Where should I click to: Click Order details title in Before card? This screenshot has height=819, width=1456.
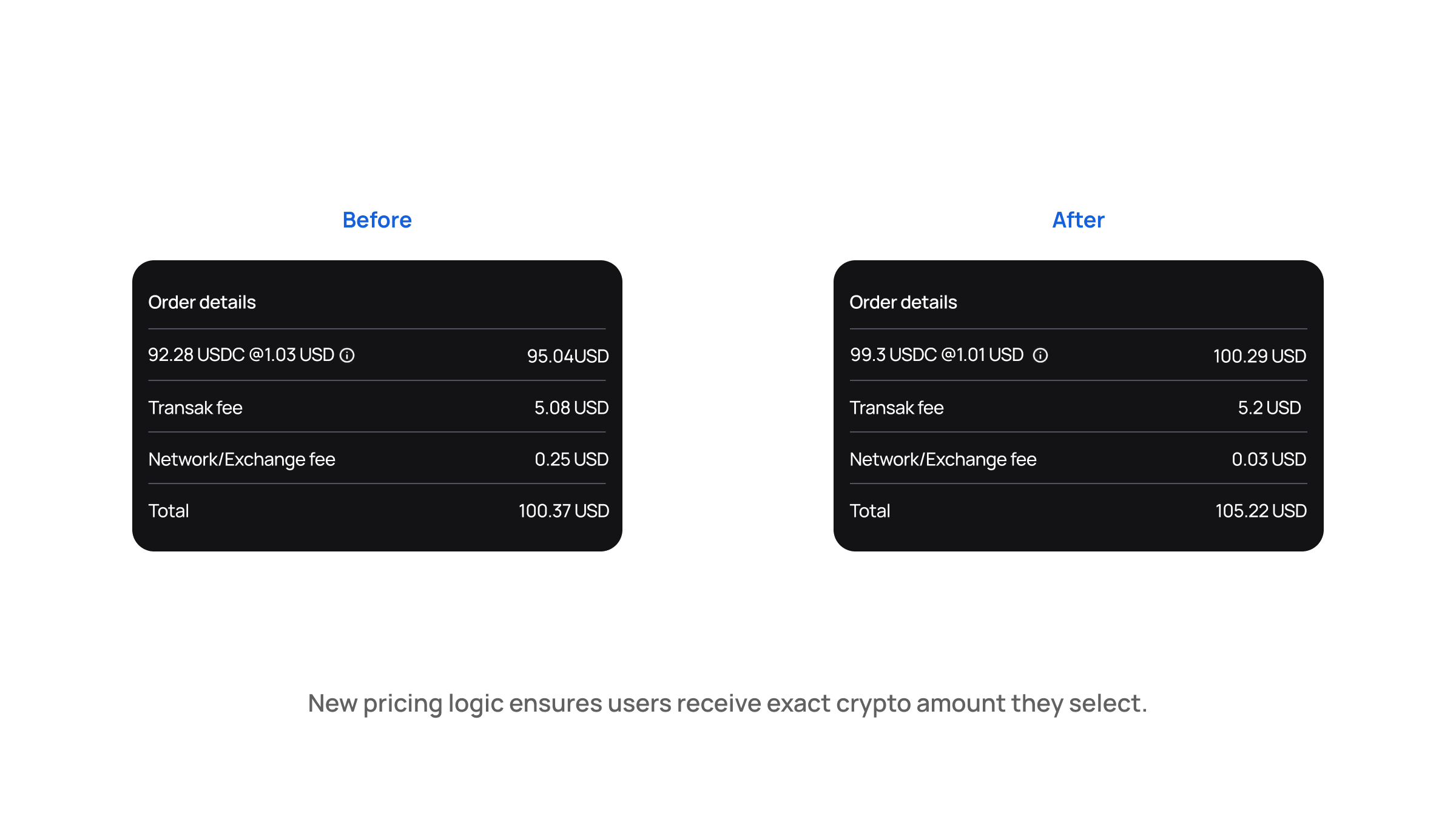pos(202,302)
